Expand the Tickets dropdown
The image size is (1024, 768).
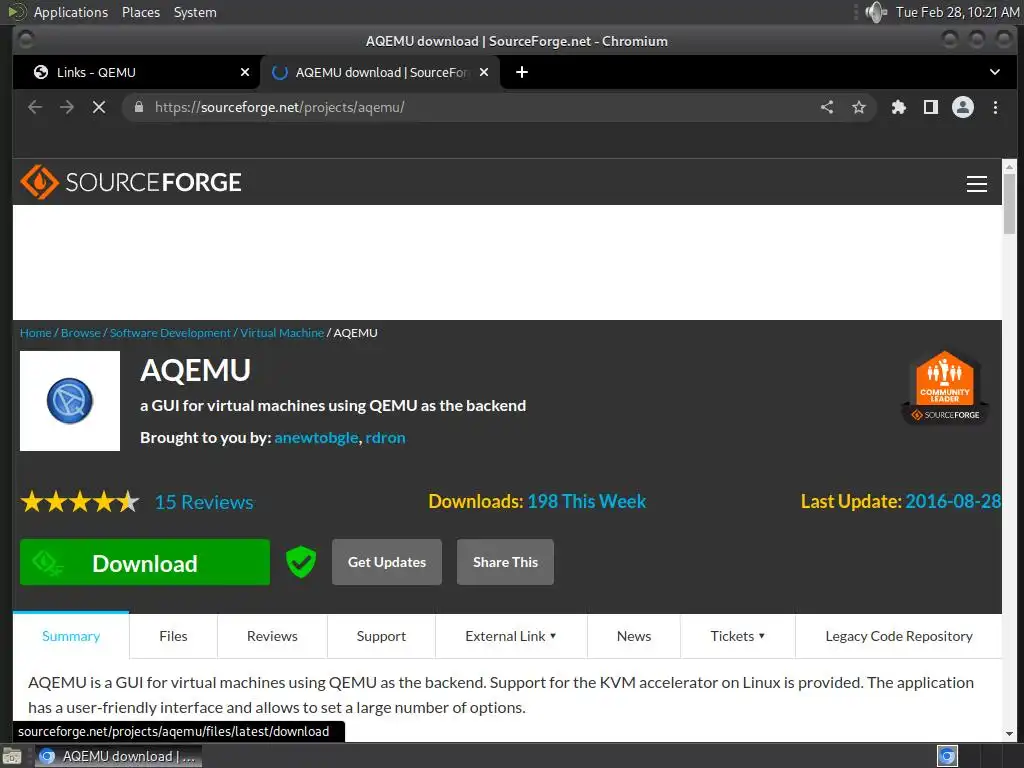(737, 636)
